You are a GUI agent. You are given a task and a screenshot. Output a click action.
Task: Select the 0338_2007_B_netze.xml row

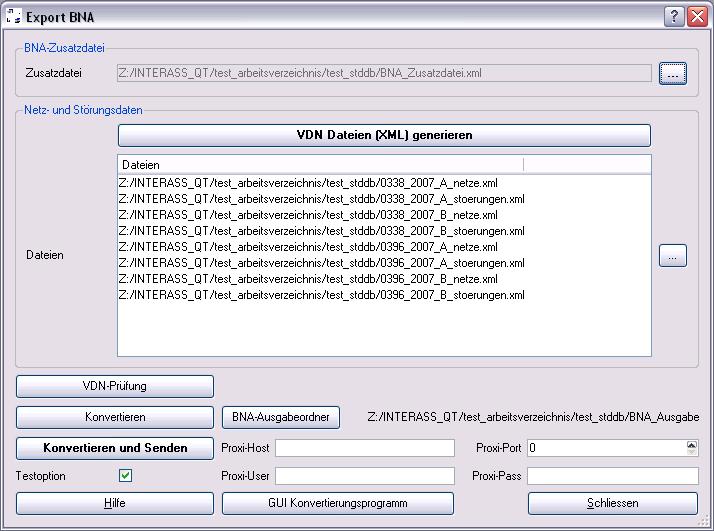point(308,215)
